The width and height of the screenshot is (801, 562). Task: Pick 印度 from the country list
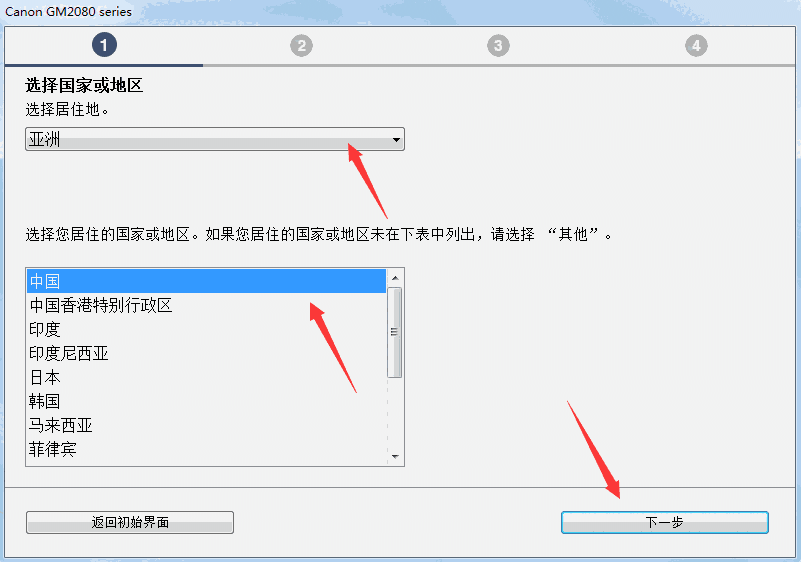tap(206, 329)
